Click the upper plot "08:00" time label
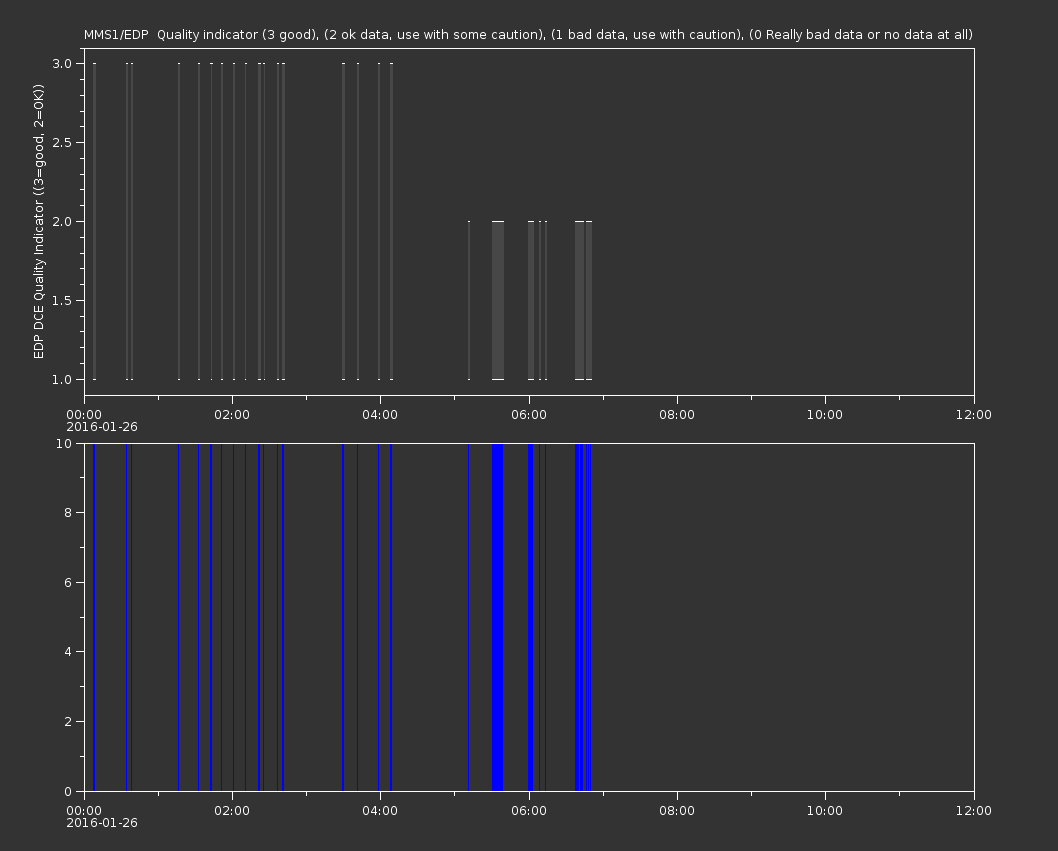 677,414
